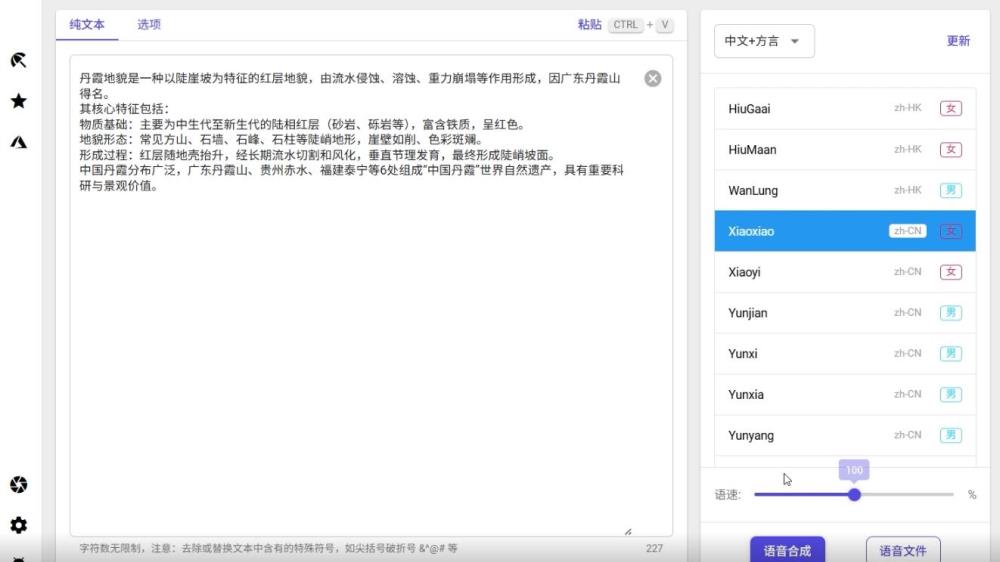Click the 语音文件 audio file button

coord(902,550)
